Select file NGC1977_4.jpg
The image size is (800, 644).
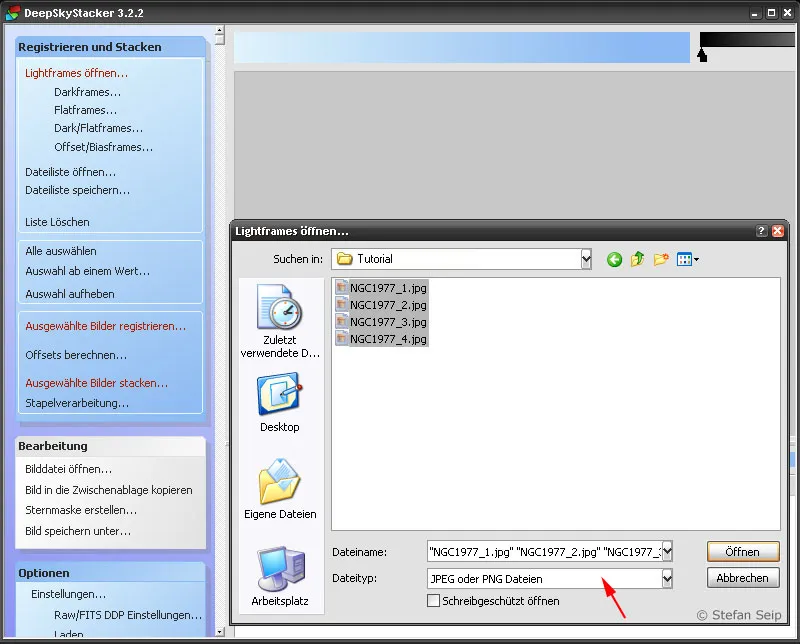coord(382,339)
